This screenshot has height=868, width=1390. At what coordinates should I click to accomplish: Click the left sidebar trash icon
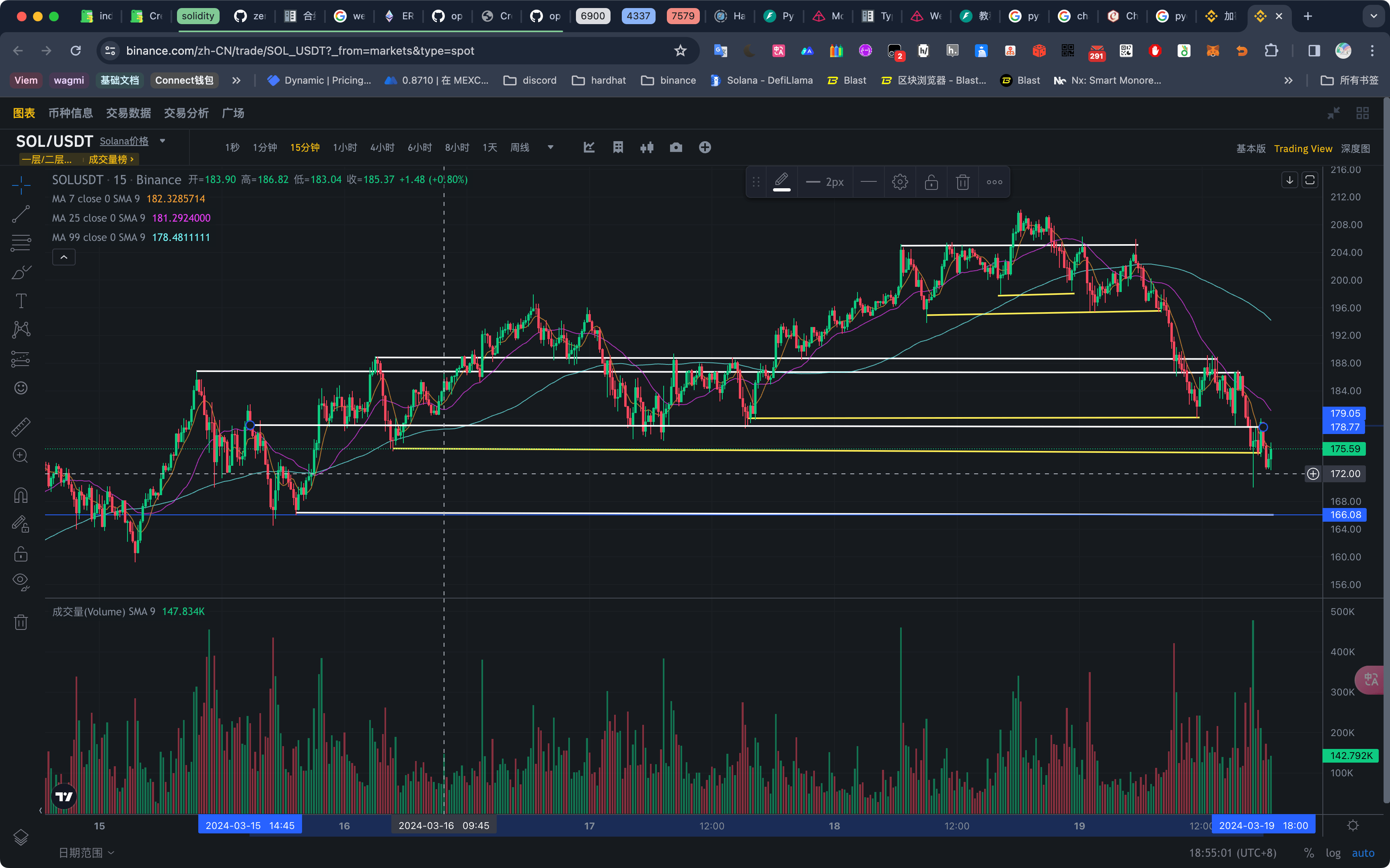tap(21, 622)
